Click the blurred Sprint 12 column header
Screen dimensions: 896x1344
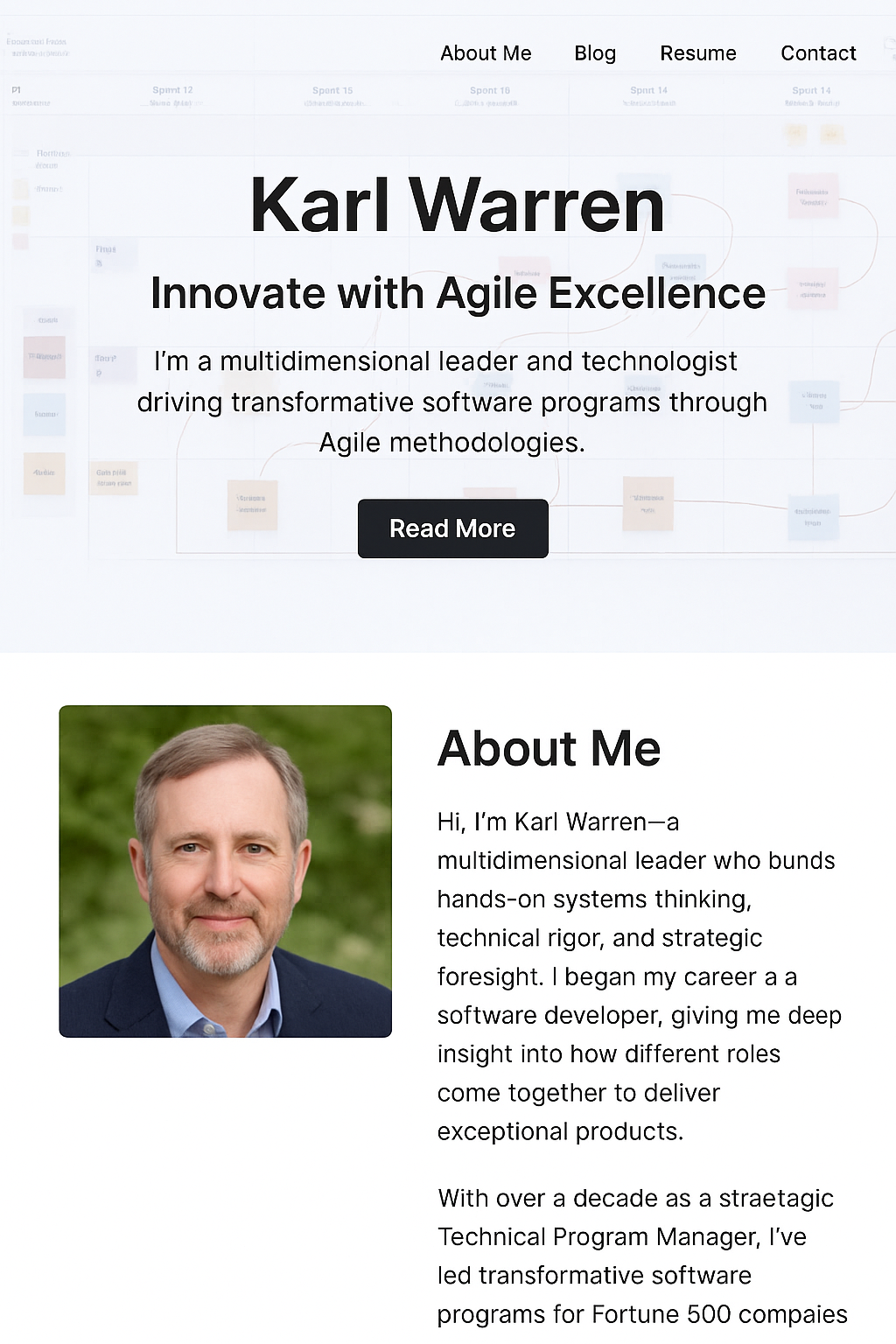click(172, 91)
